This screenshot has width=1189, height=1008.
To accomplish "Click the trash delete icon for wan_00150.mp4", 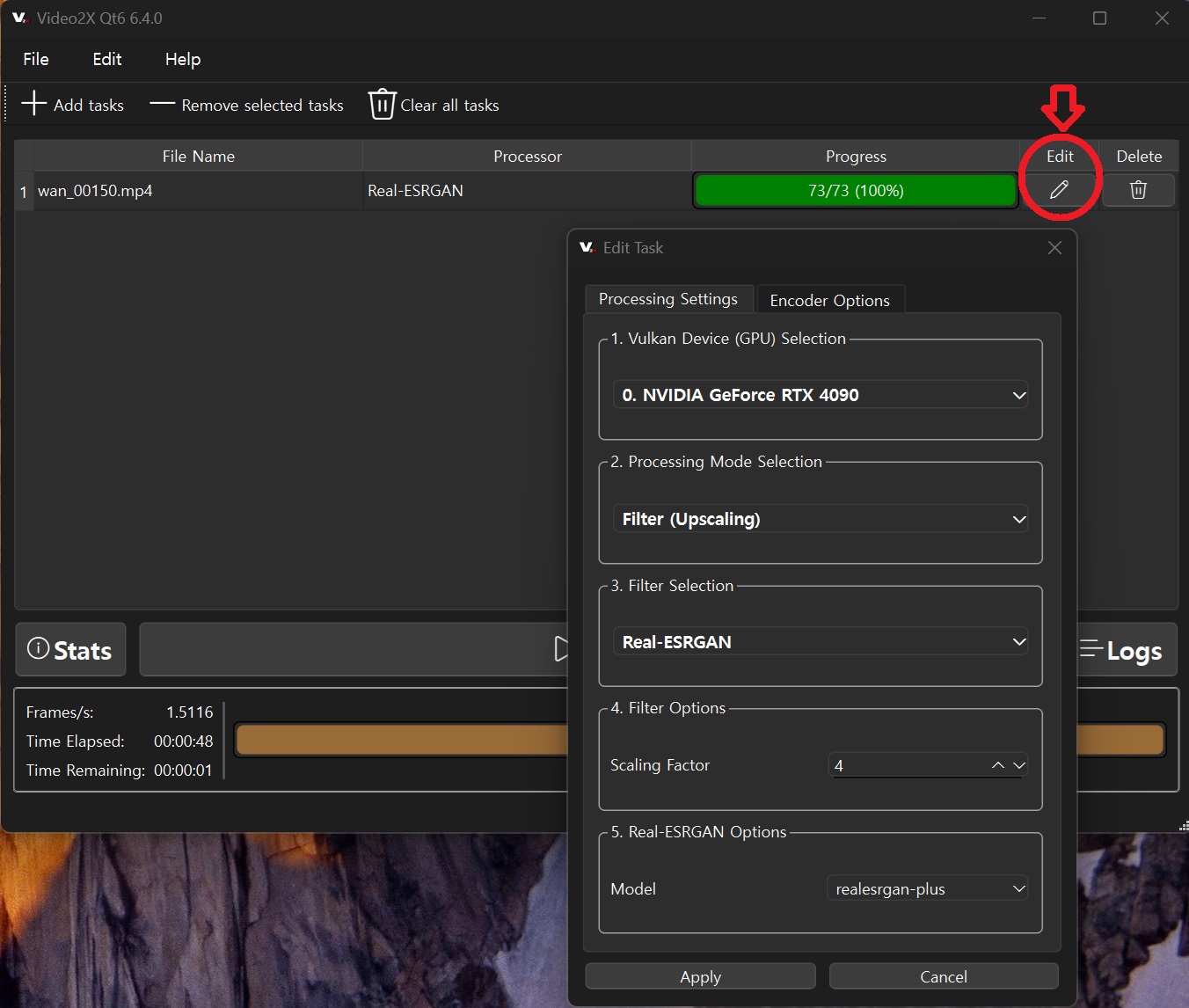I will [x=1138, y=190].
